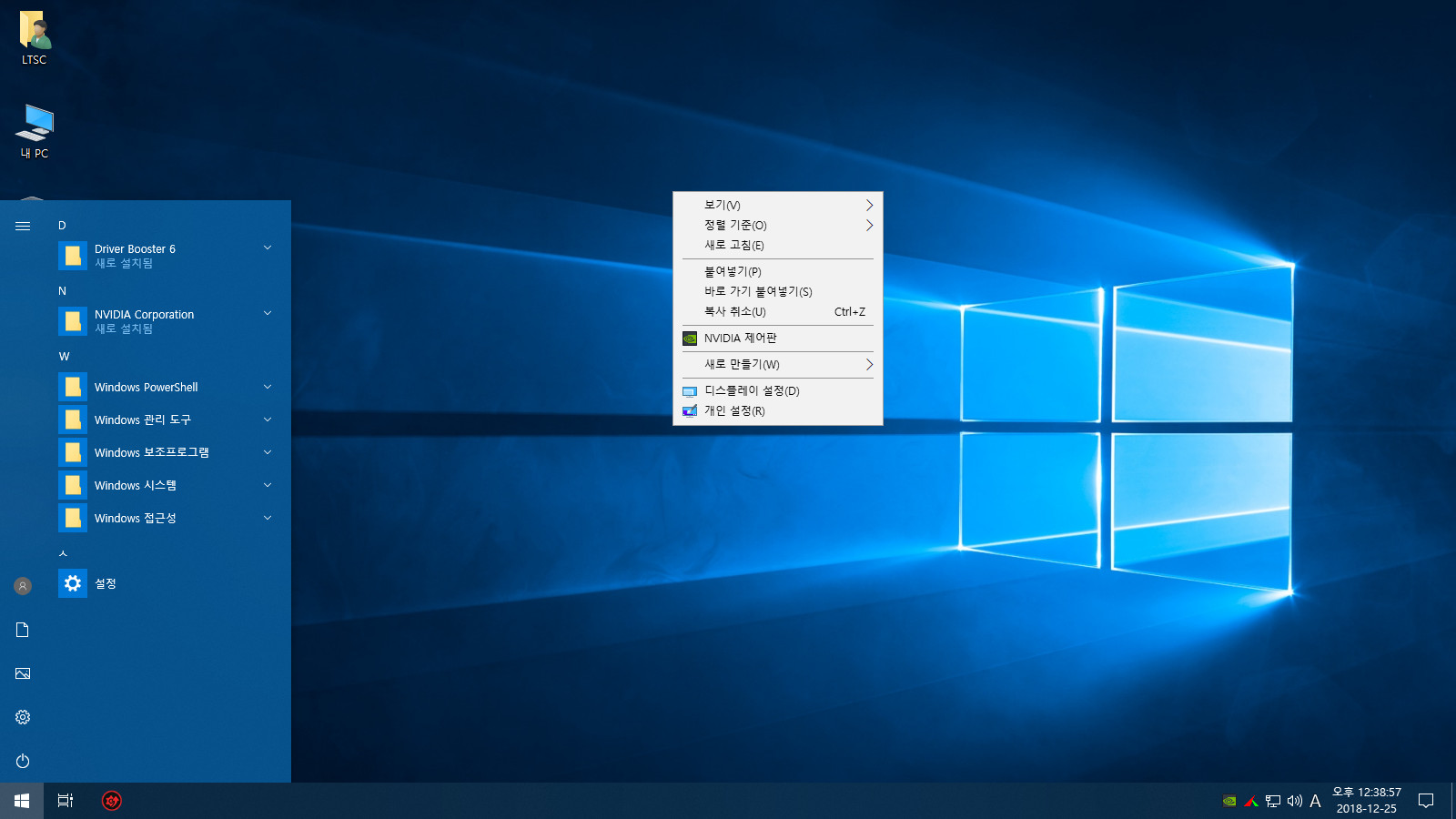This screenshot has height=819, width=1456.
Task: Select the 내 PC desktop icon
Action: [x=35, y=131]
